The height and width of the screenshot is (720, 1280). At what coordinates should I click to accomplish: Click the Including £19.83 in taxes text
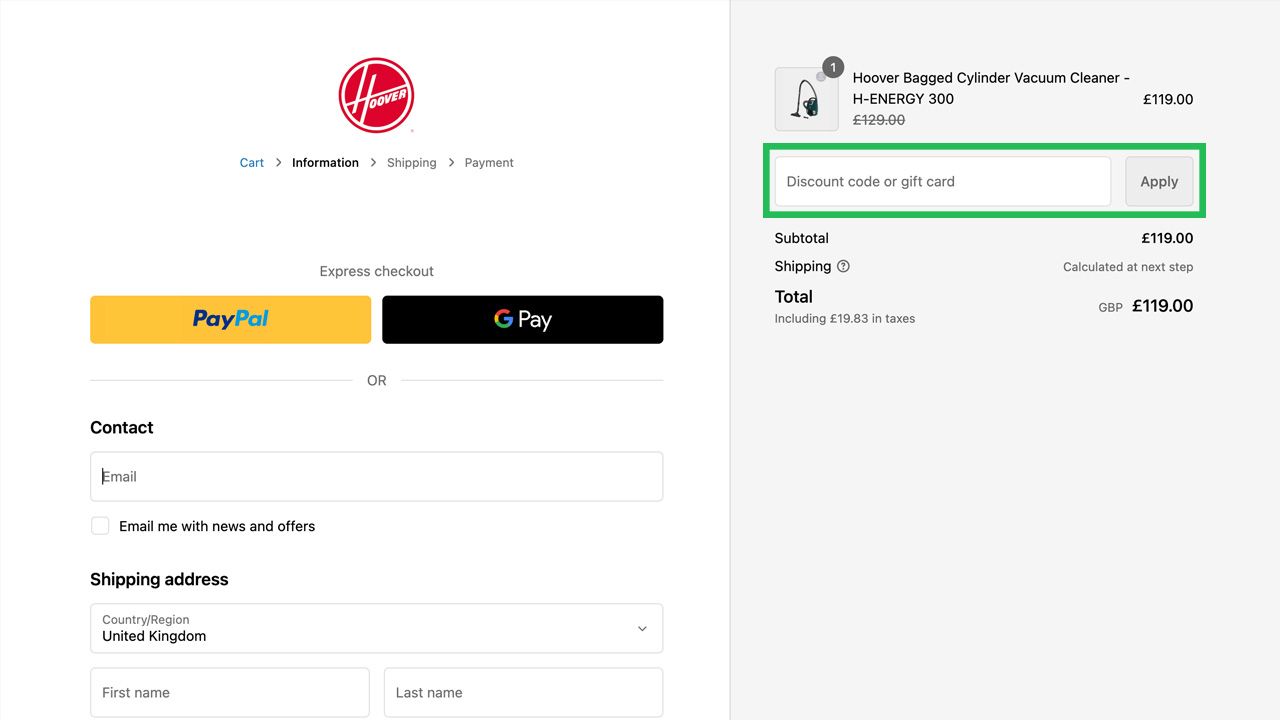coord(845,319)
